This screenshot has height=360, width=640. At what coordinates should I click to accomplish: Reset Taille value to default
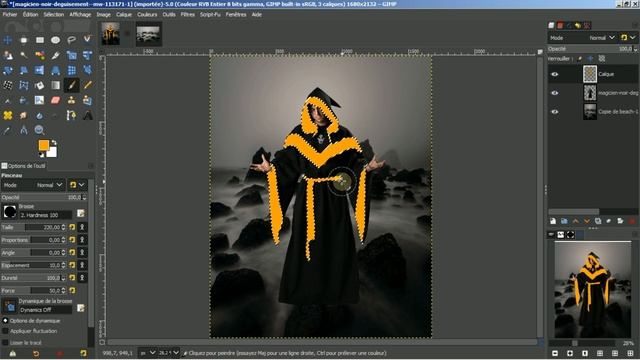pyautogui.click(x=72, y=227)
